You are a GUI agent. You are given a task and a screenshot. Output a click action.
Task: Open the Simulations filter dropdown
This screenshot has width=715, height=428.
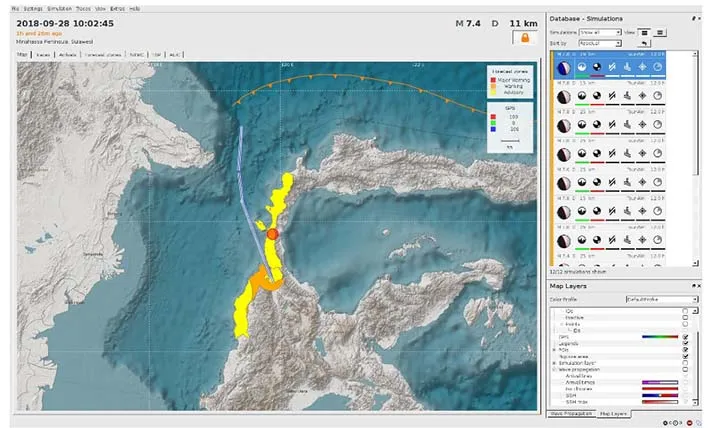click(600, 32)
